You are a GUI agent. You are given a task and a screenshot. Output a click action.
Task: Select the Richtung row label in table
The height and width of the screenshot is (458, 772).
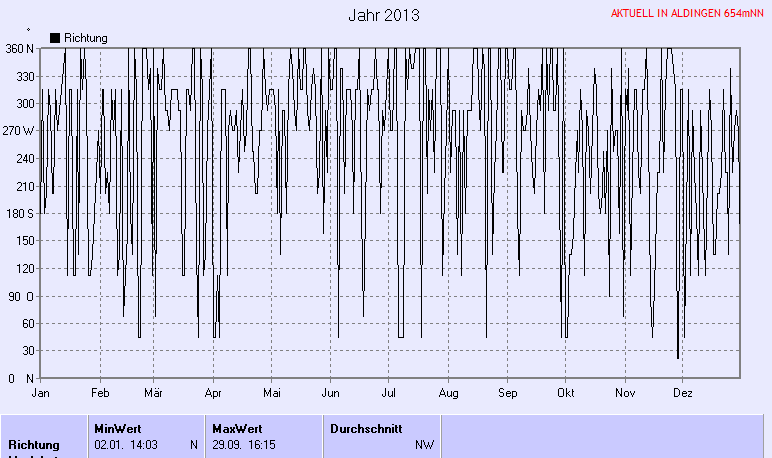coord(34,444)
